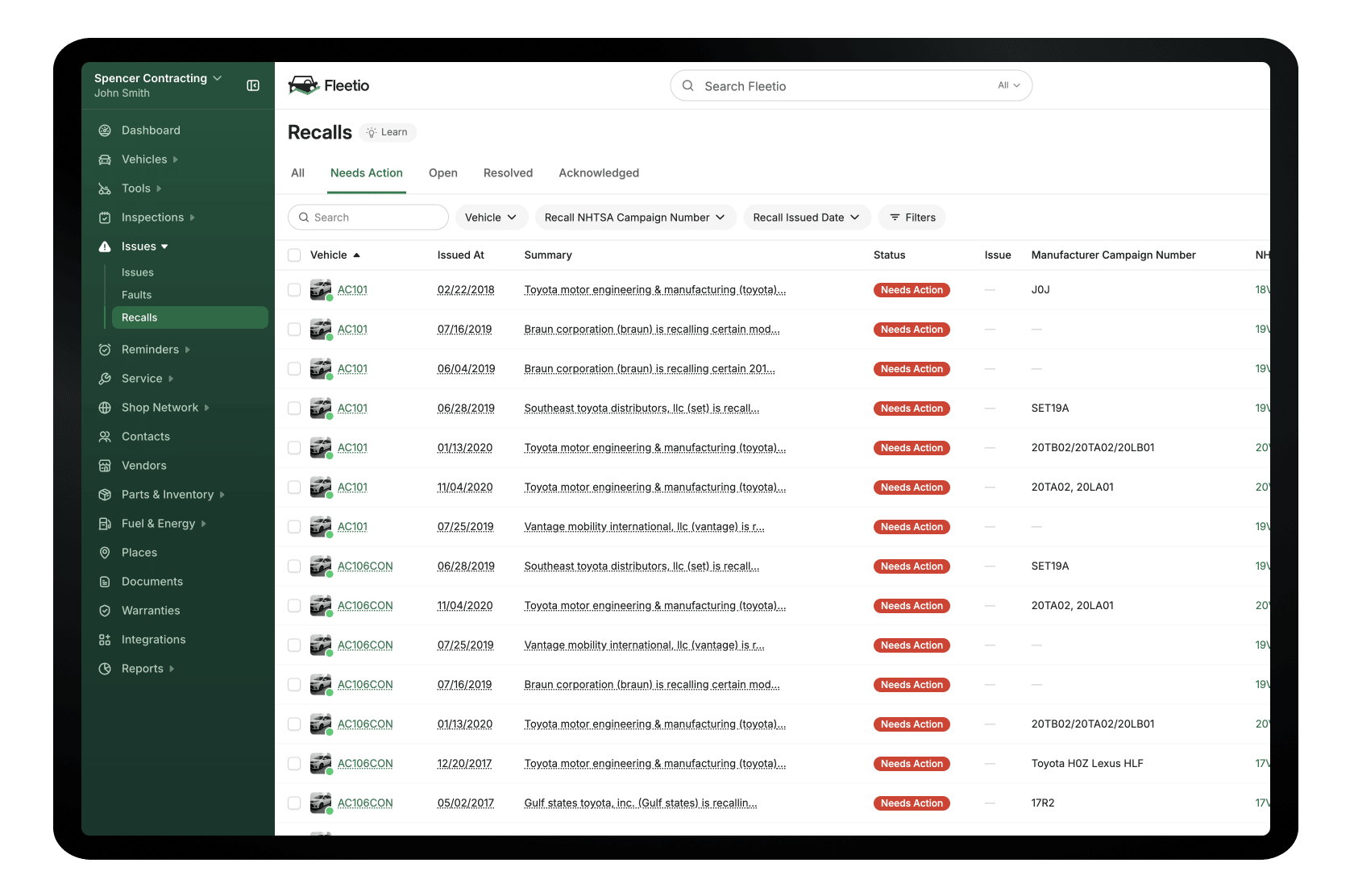Click the Tools icon in sidebar
1354x896 pixels.
[x=105, y=189]
